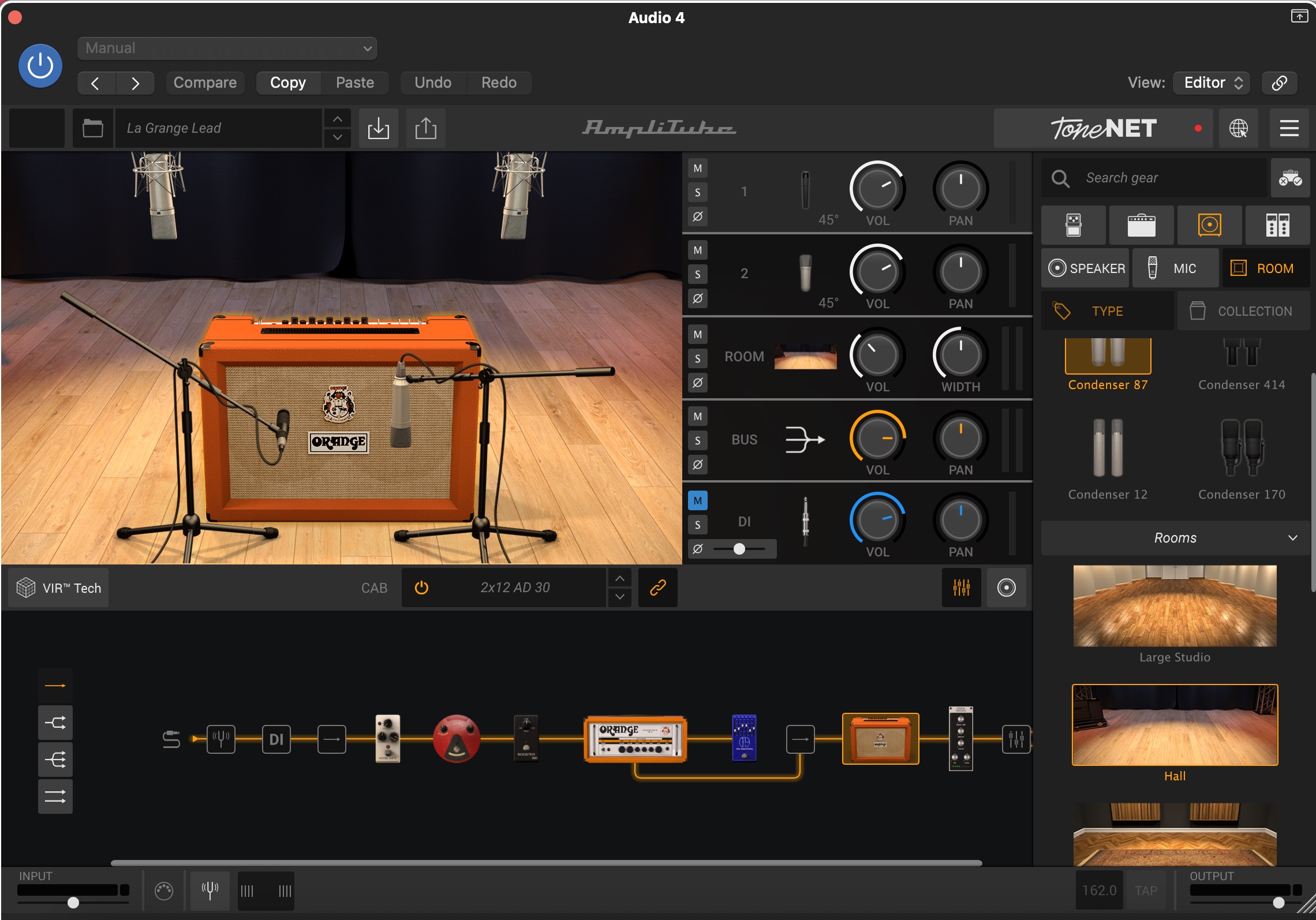Click the Copy button

(x=288, y=83)
